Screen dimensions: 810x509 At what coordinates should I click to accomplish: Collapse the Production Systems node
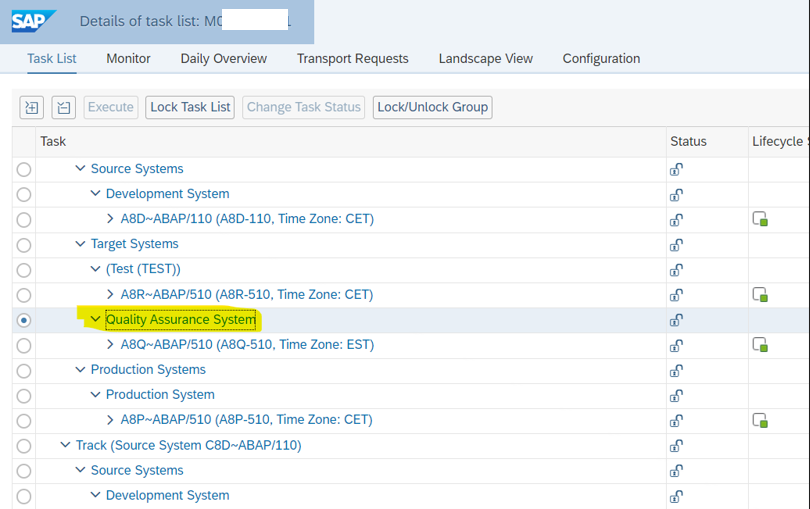tap(80, 369)
